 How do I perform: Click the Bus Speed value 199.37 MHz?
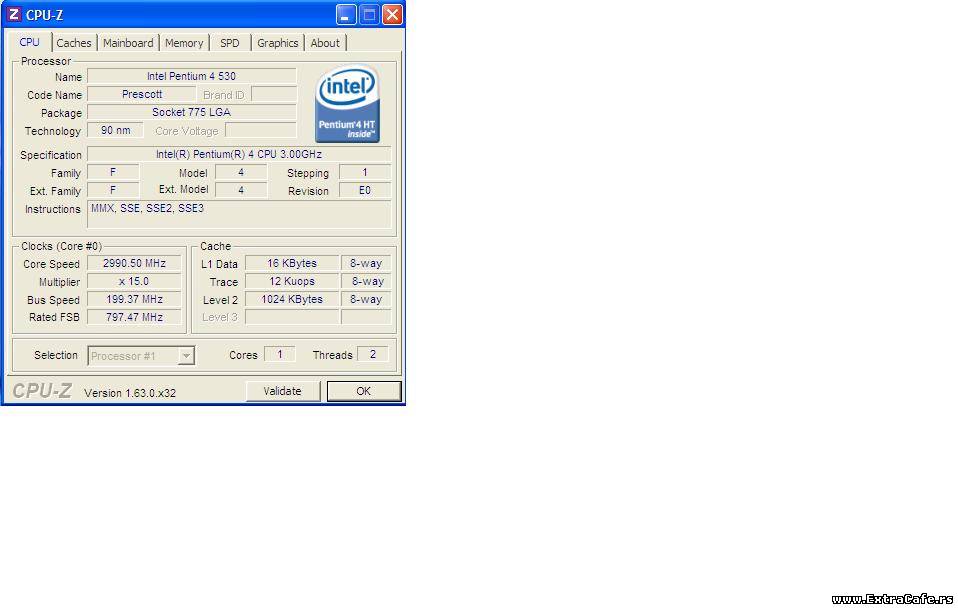[134, 299]
